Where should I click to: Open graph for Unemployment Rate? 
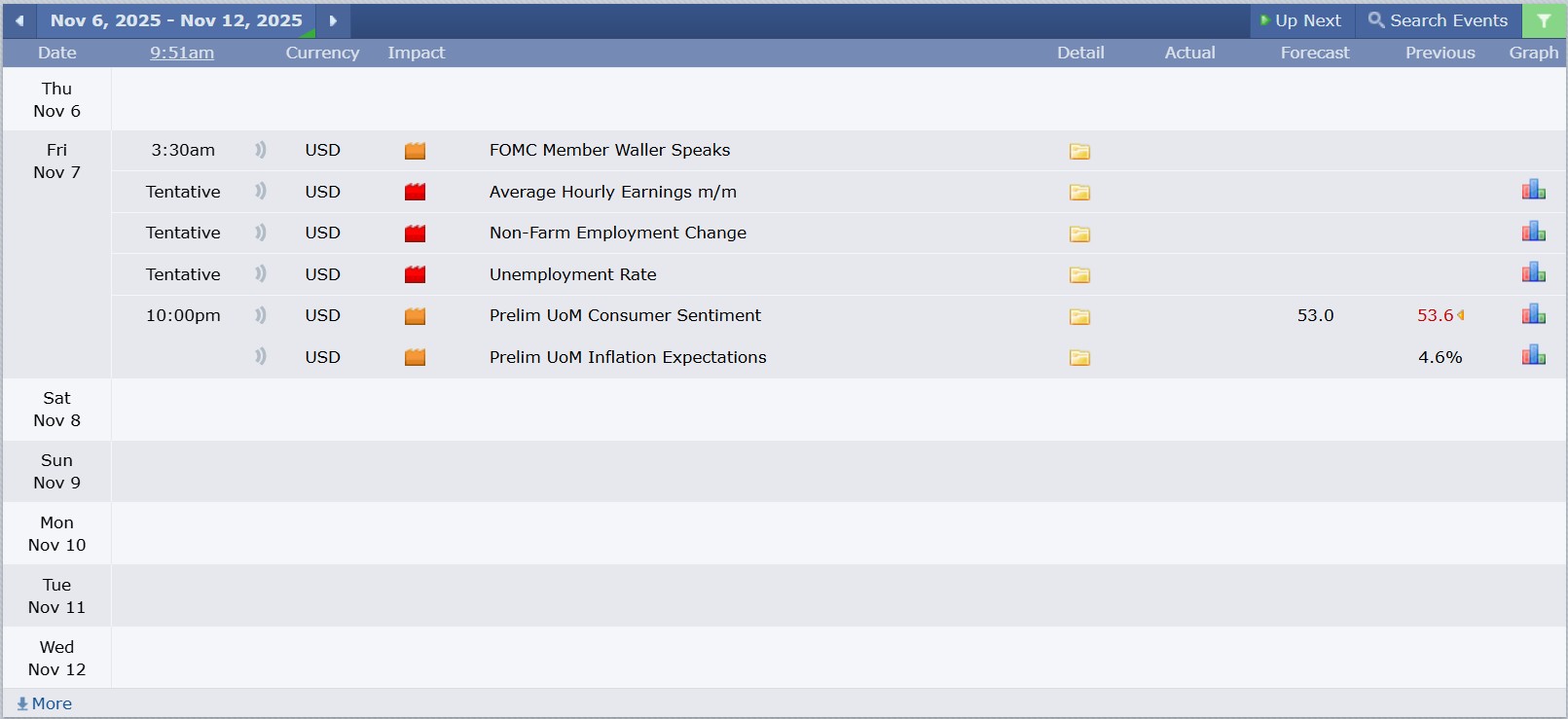[1533, 272]
